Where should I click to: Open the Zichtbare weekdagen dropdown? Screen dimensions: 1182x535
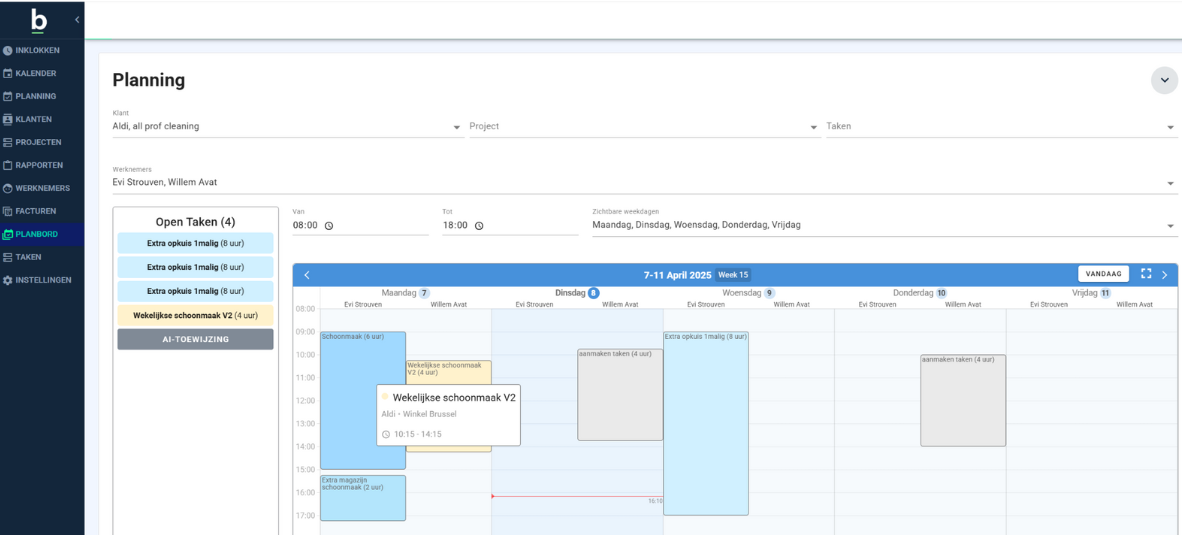point(1171,226)
